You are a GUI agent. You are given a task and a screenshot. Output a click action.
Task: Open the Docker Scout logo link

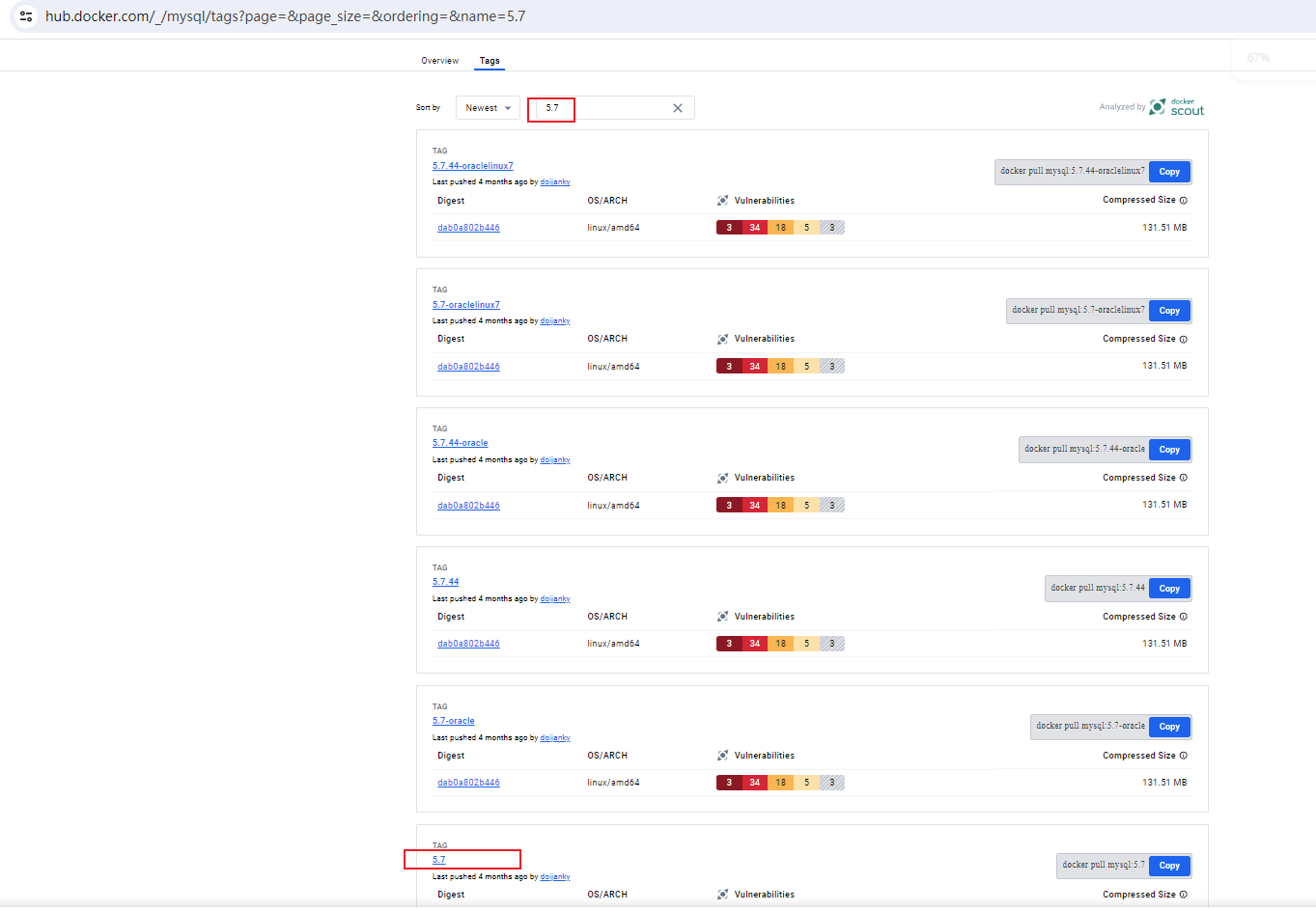1177,107
